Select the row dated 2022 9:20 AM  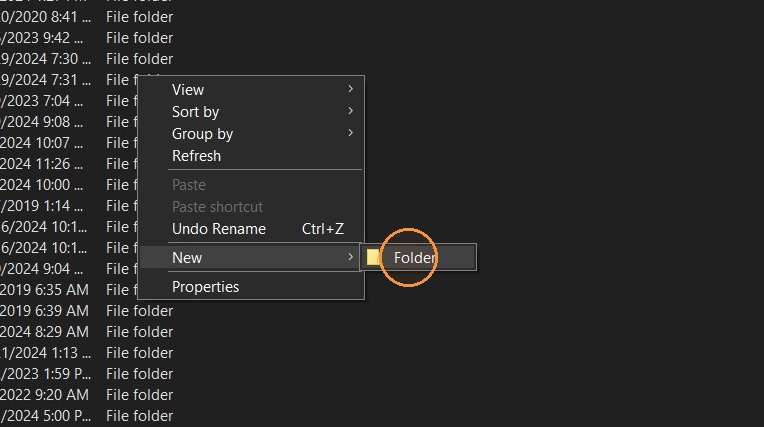pyautogui.click(x=87, y=394)
